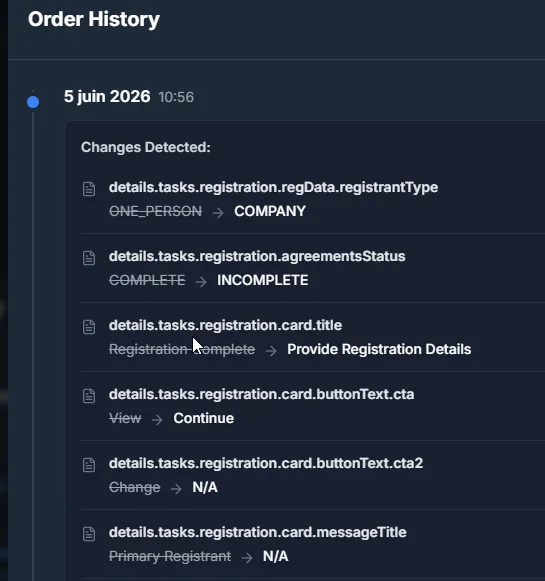
Task: Click the arrow between View and Continue
Action: [157, 419]
